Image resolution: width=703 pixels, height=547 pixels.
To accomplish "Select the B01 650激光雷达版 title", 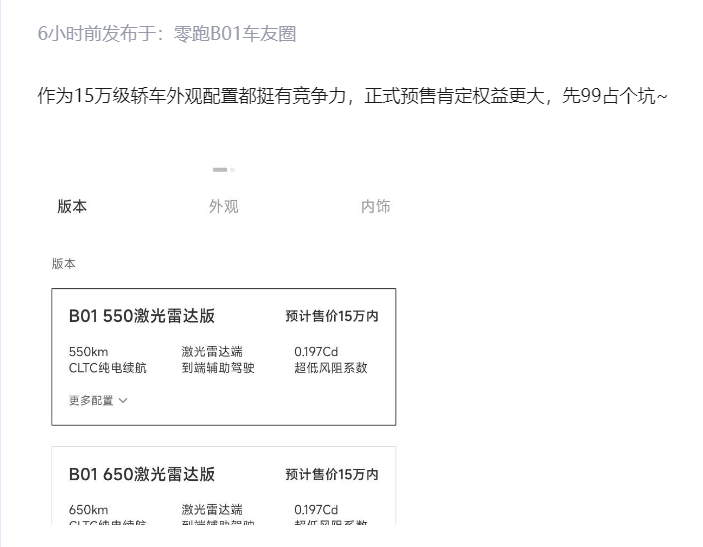I will coord(142,474).
